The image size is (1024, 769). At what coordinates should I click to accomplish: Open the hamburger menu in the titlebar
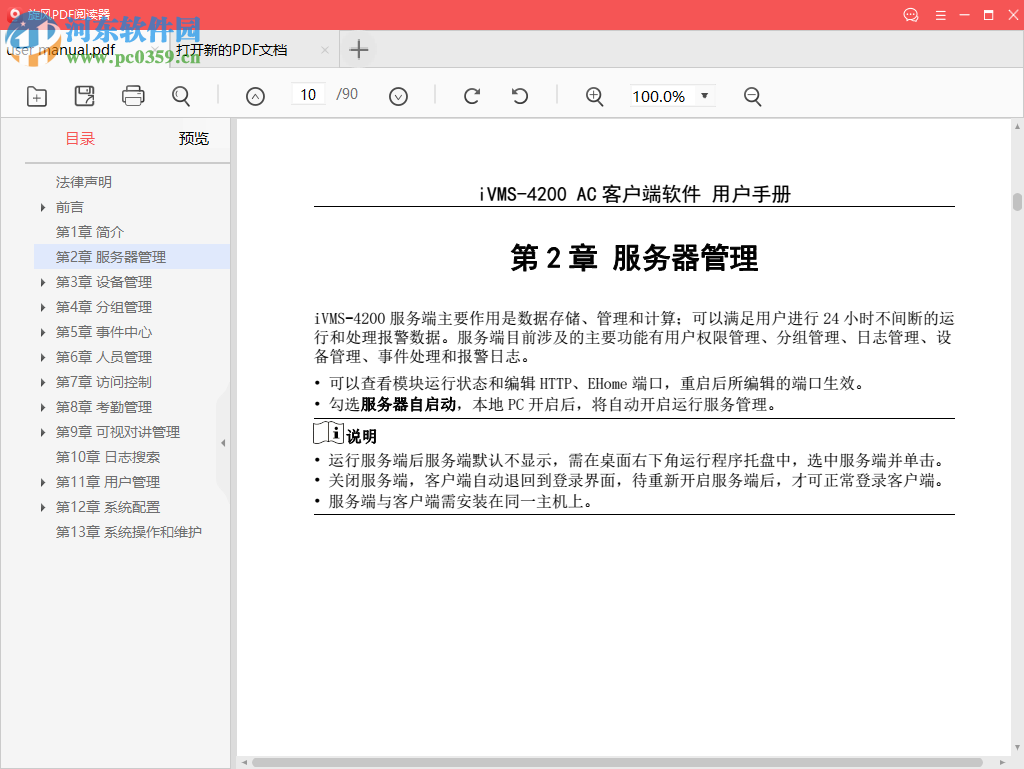[941, 15]
